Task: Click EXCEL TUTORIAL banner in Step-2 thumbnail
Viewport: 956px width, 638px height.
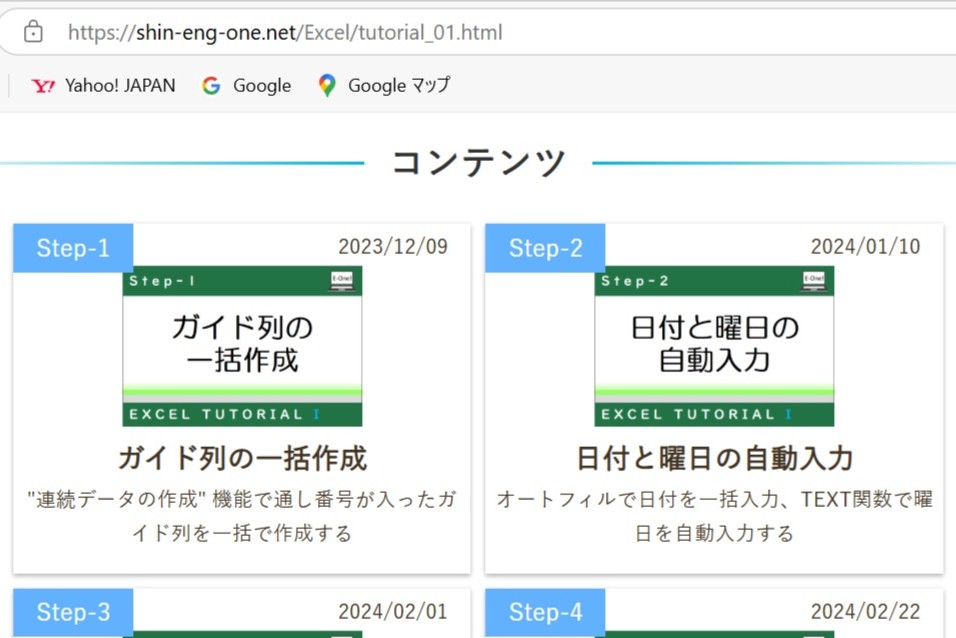Action: pyautogui.click(x=714, y=414)
